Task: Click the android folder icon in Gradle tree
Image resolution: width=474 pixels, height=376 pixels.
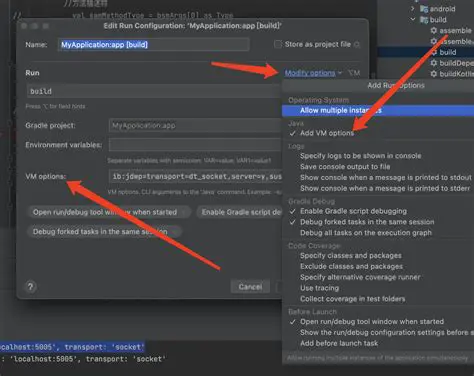Action: pyautogui.click(x=424, y=9)
